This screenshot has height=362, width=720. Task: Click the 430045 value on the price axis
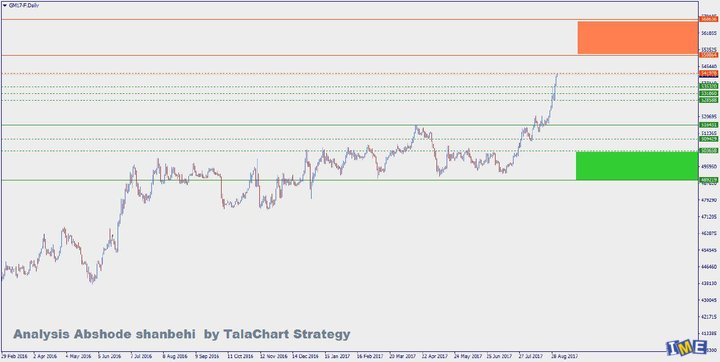pos(709,300)
